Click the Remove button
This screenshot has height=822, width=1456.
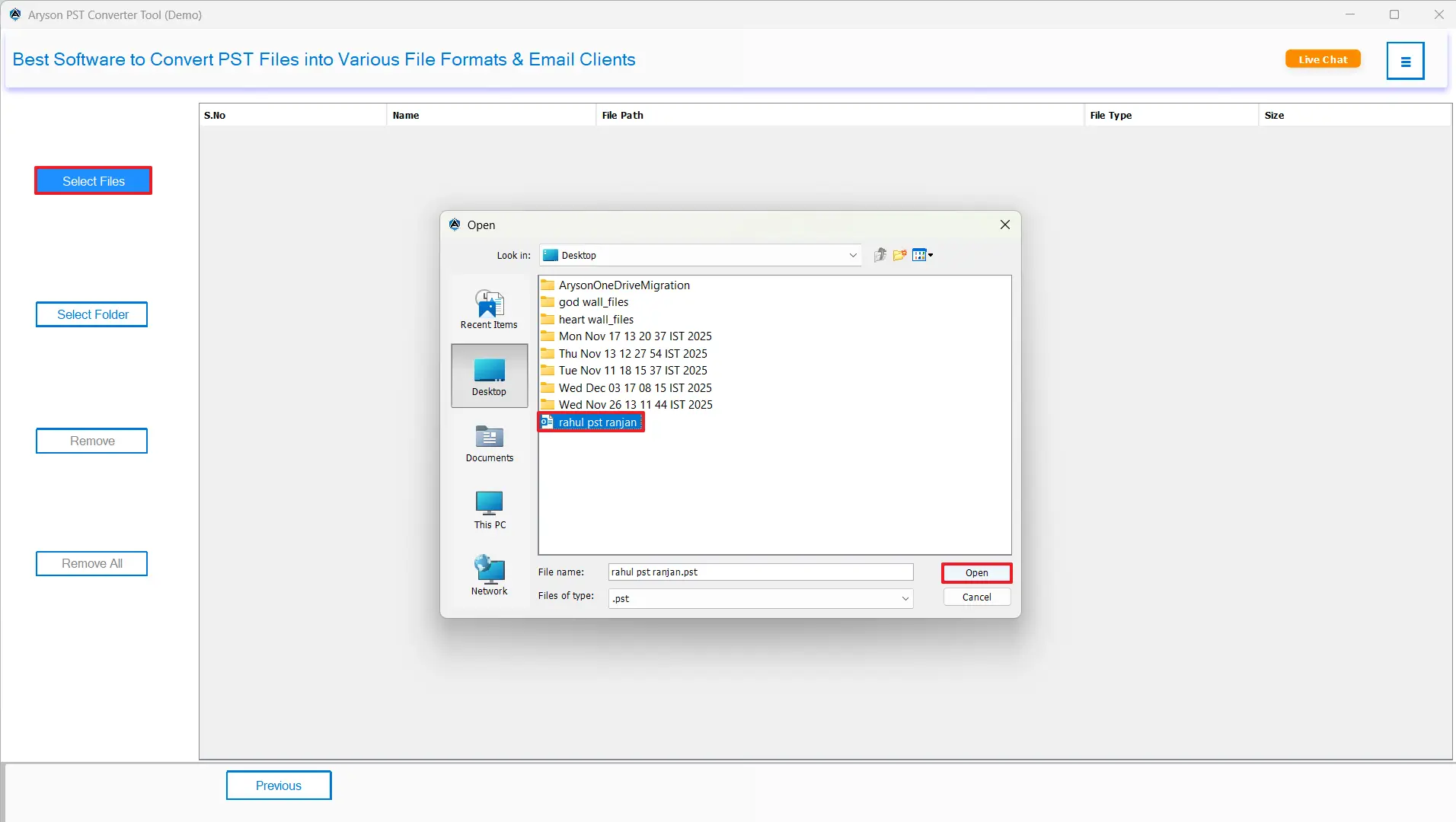point(91,441)
